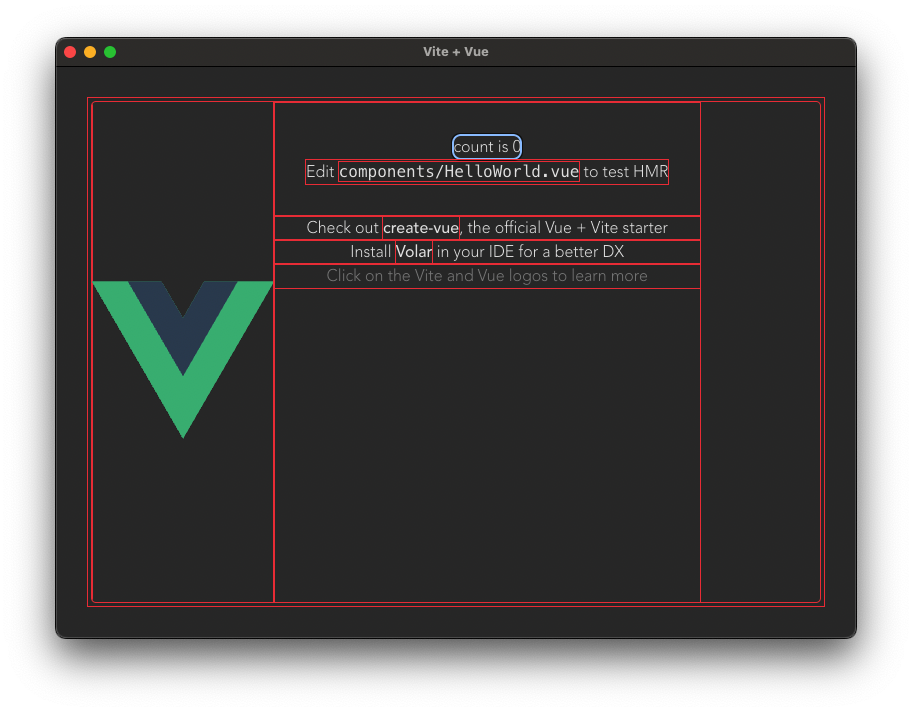The height and width of the screenshot is (712, 912).
Task: Click the components/HelloWorld.vue code text
Action: click(459, 172)
